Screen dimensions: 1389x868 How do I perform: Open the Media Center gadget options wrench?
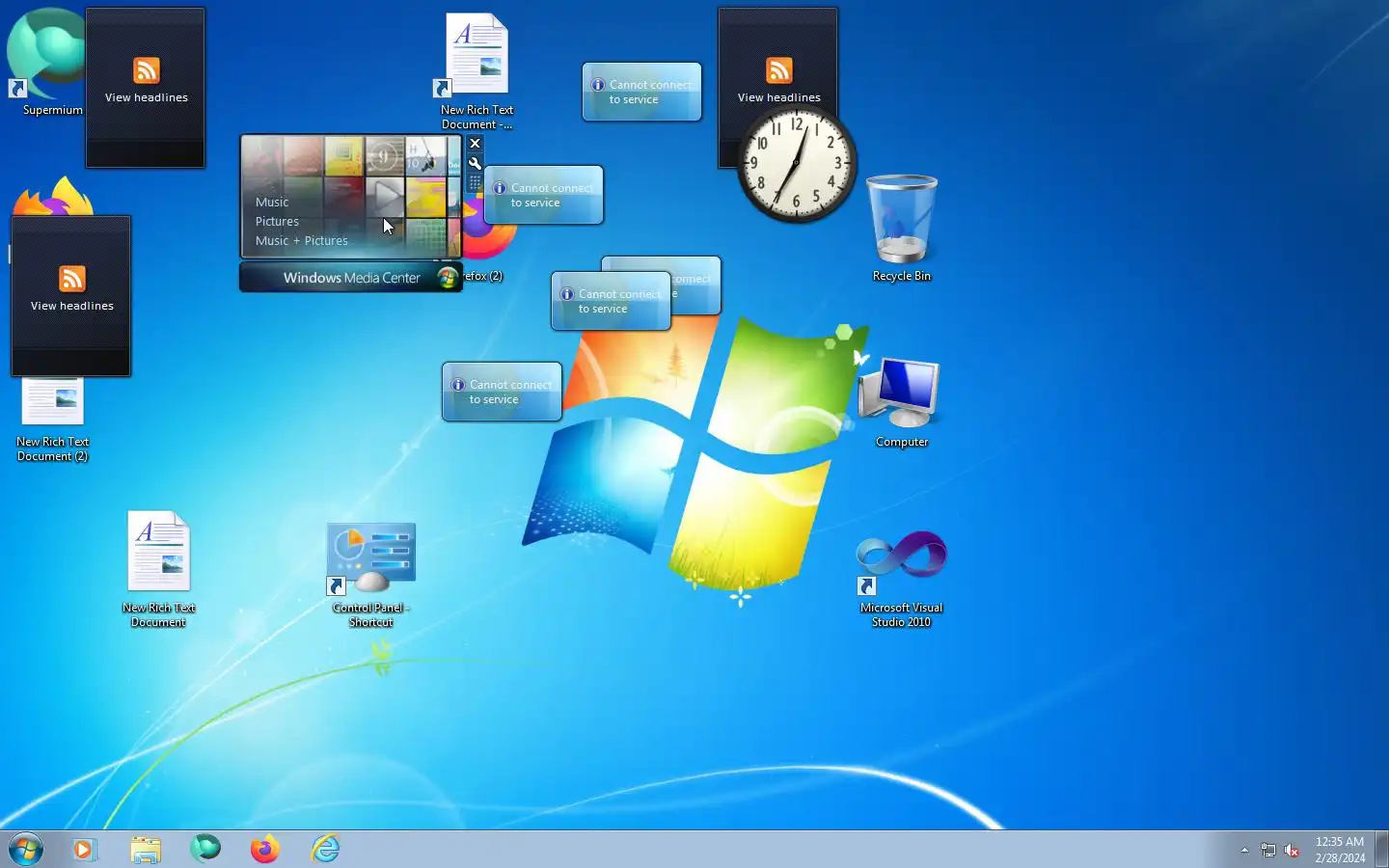(475, 163)
